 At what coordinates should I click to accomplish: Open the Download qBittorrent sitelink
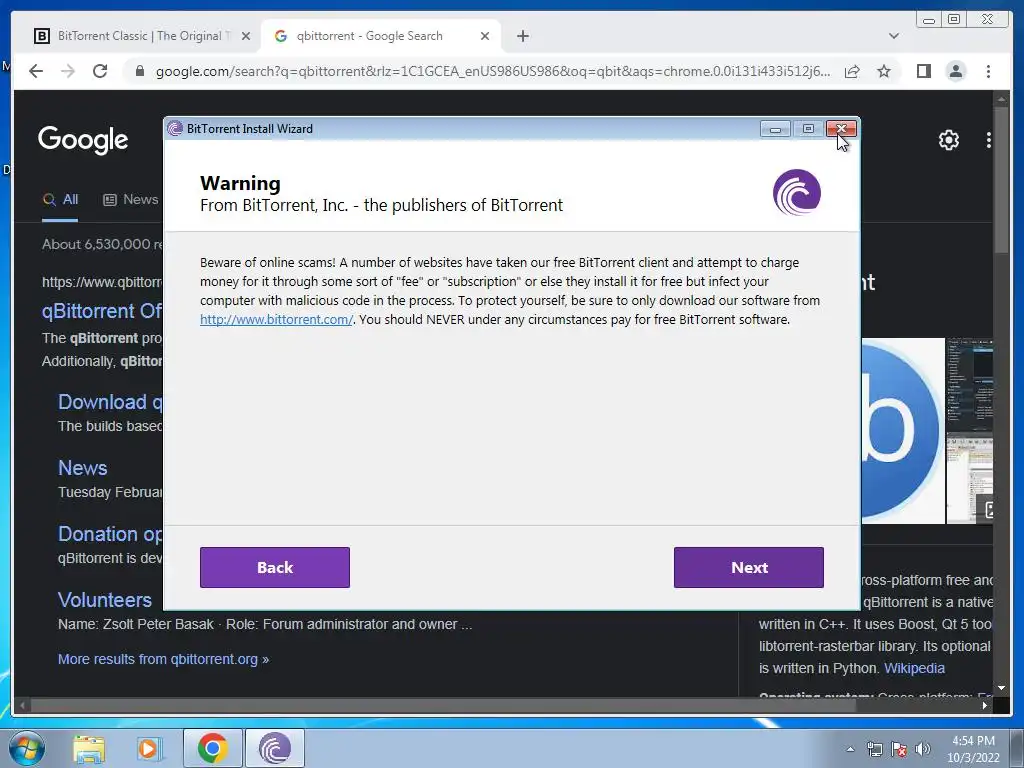point(110,402)
